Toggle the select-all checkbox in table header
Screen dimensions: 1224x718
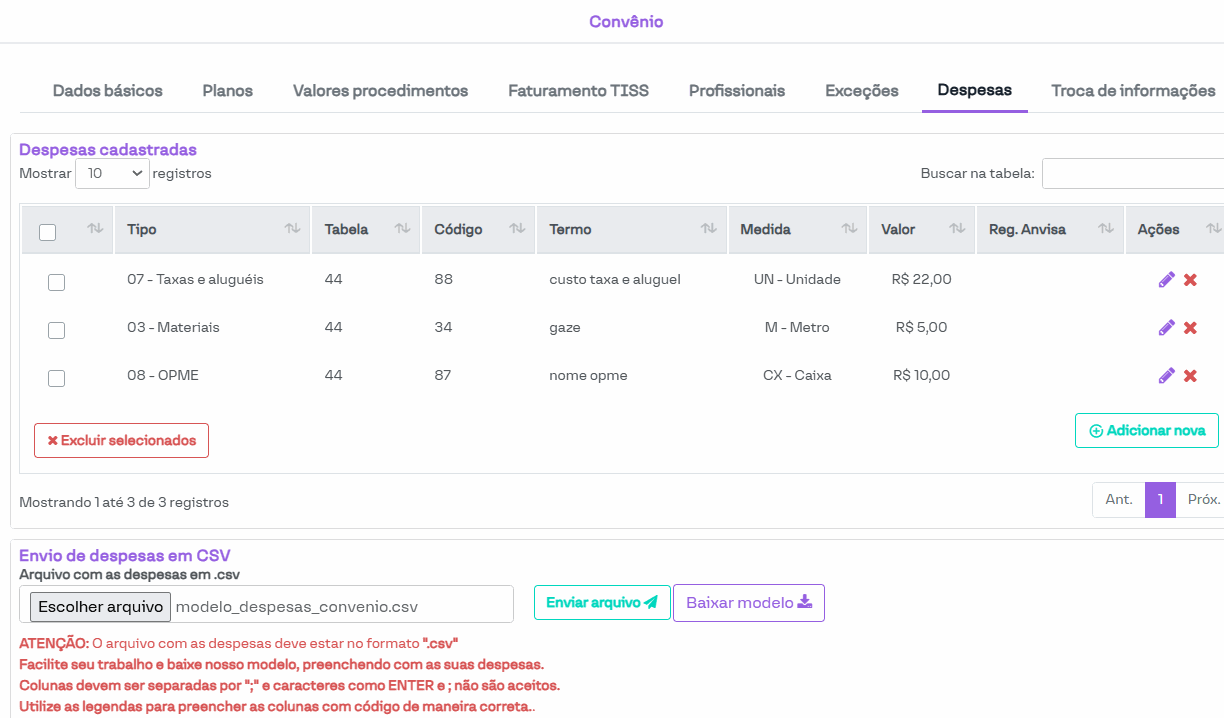(x=47, y=232)
